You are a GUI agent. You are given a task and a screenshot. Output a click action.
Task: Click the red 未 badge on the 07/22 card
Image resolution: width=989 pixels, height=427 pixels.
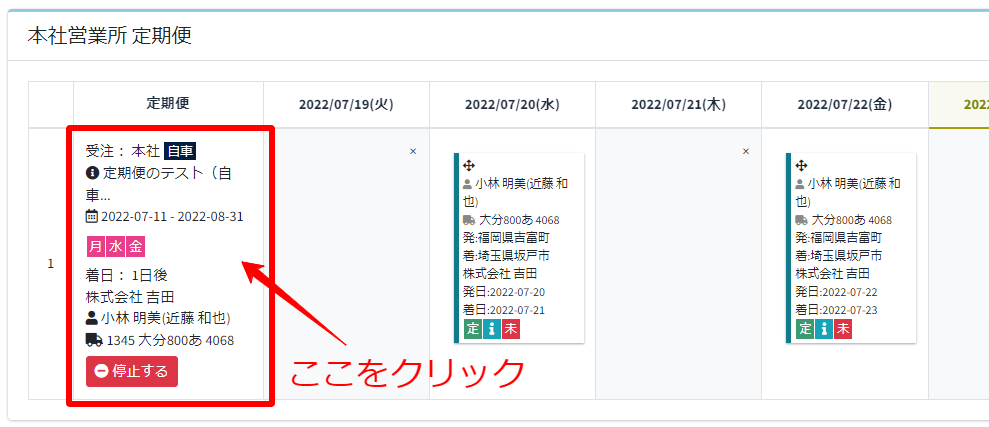pos(842,329)
